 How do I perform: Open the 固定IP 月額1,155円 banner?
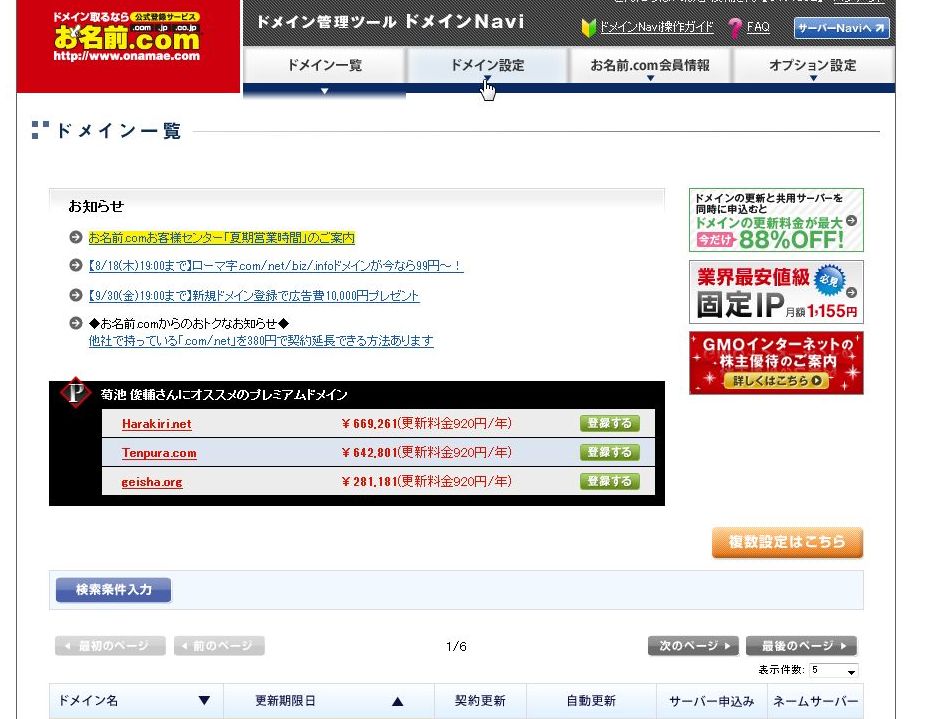click(x=776, y=292)
